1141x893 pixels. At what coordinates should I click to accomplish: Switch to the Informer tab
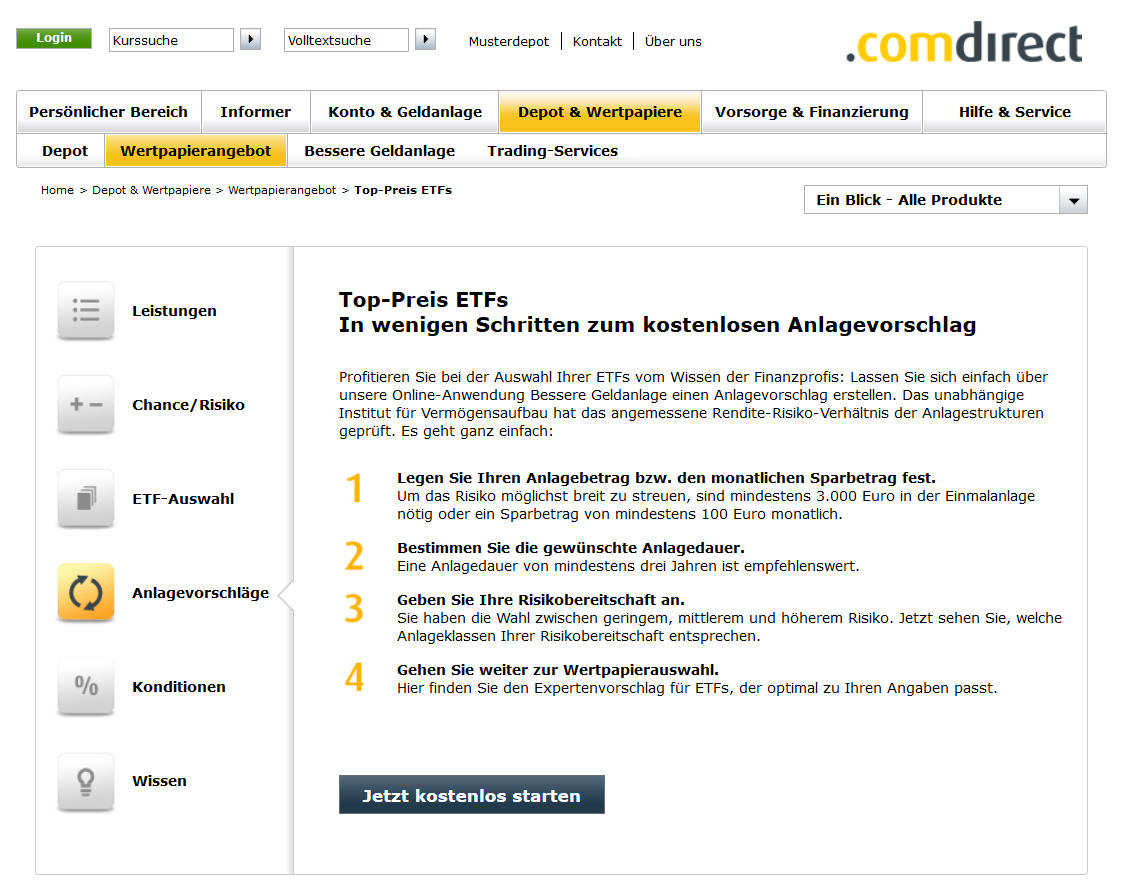pos(255,112)
